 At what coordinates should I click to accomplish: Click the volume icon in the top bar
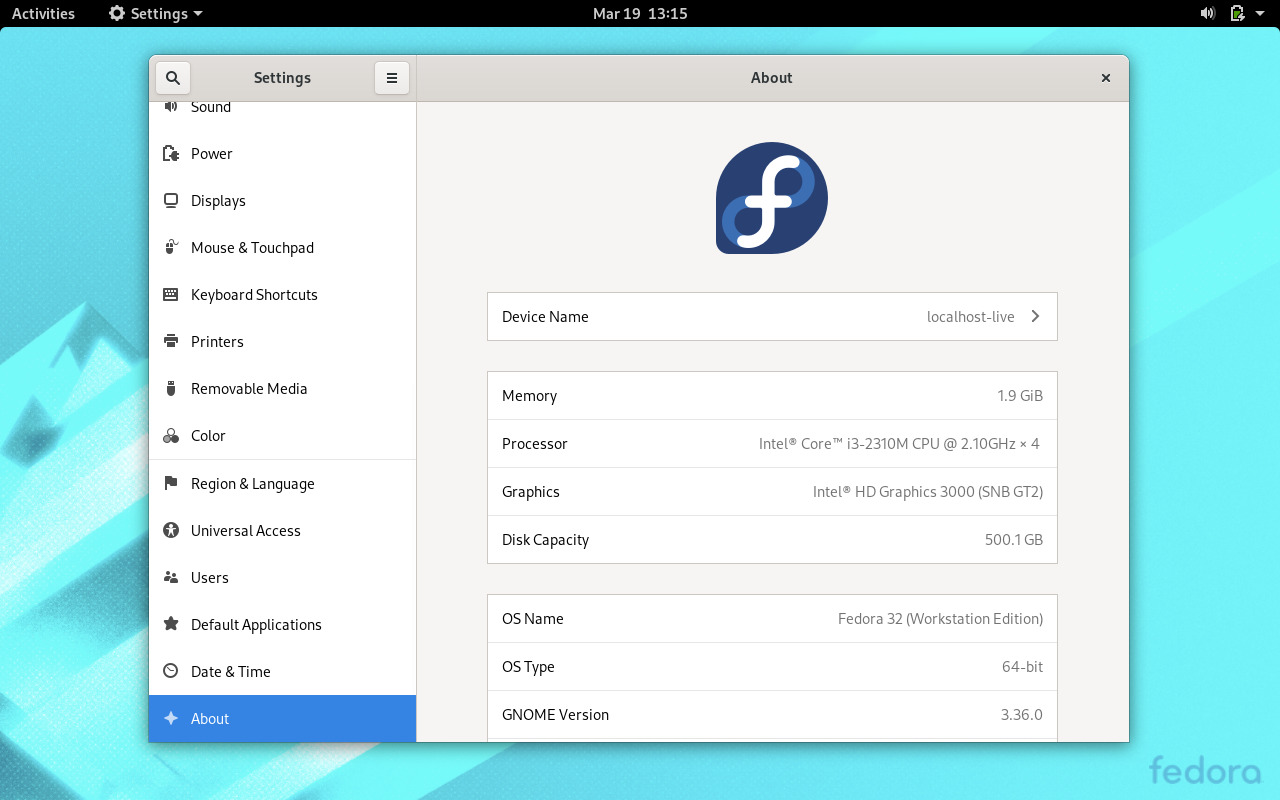[1207, 13]
